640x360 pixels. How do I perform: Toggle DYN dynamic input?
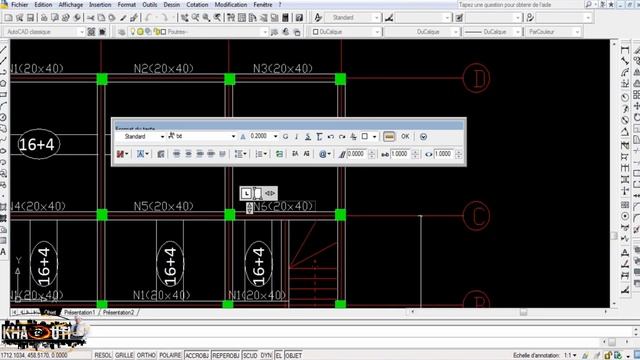click(266, 356)
